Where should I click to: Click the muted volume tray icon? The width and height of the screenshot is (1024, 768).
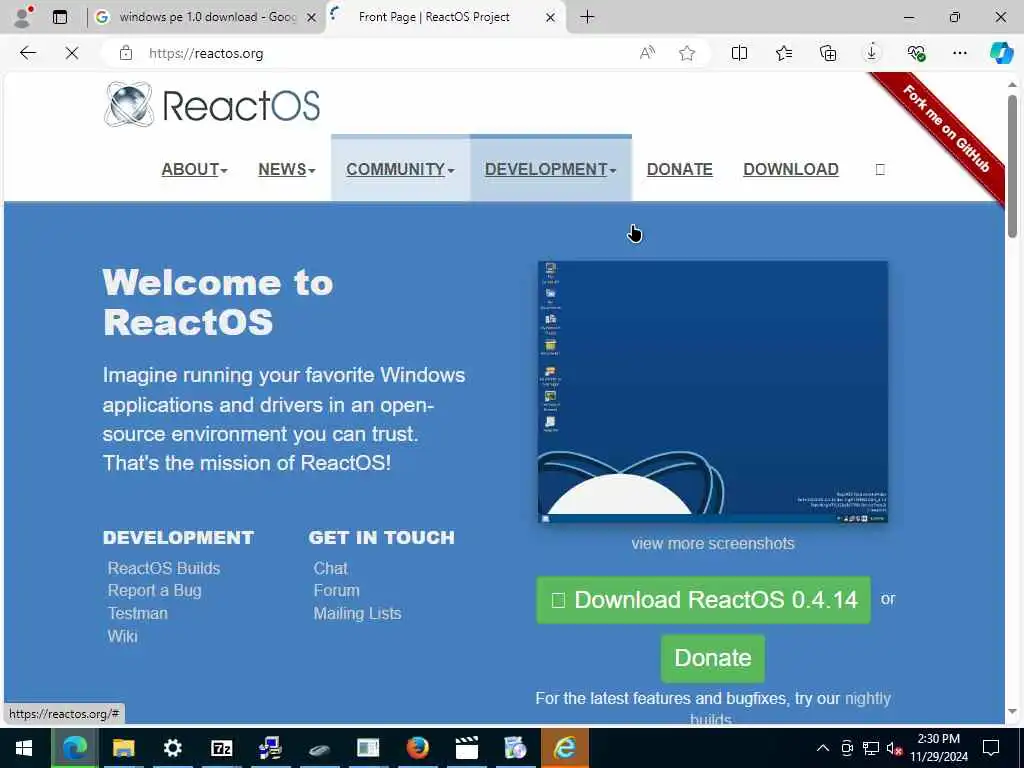(894, 748)
